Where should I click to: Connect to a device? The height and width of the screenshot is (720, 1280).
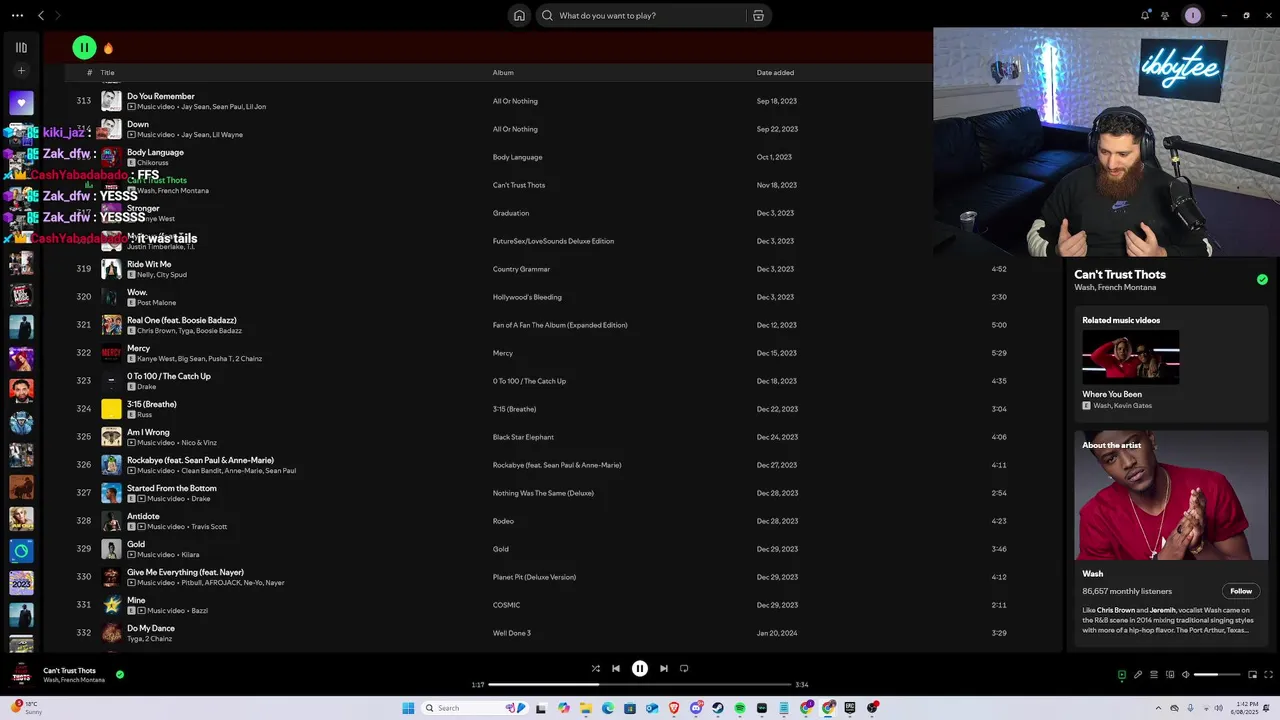(x=1170, y=674)
